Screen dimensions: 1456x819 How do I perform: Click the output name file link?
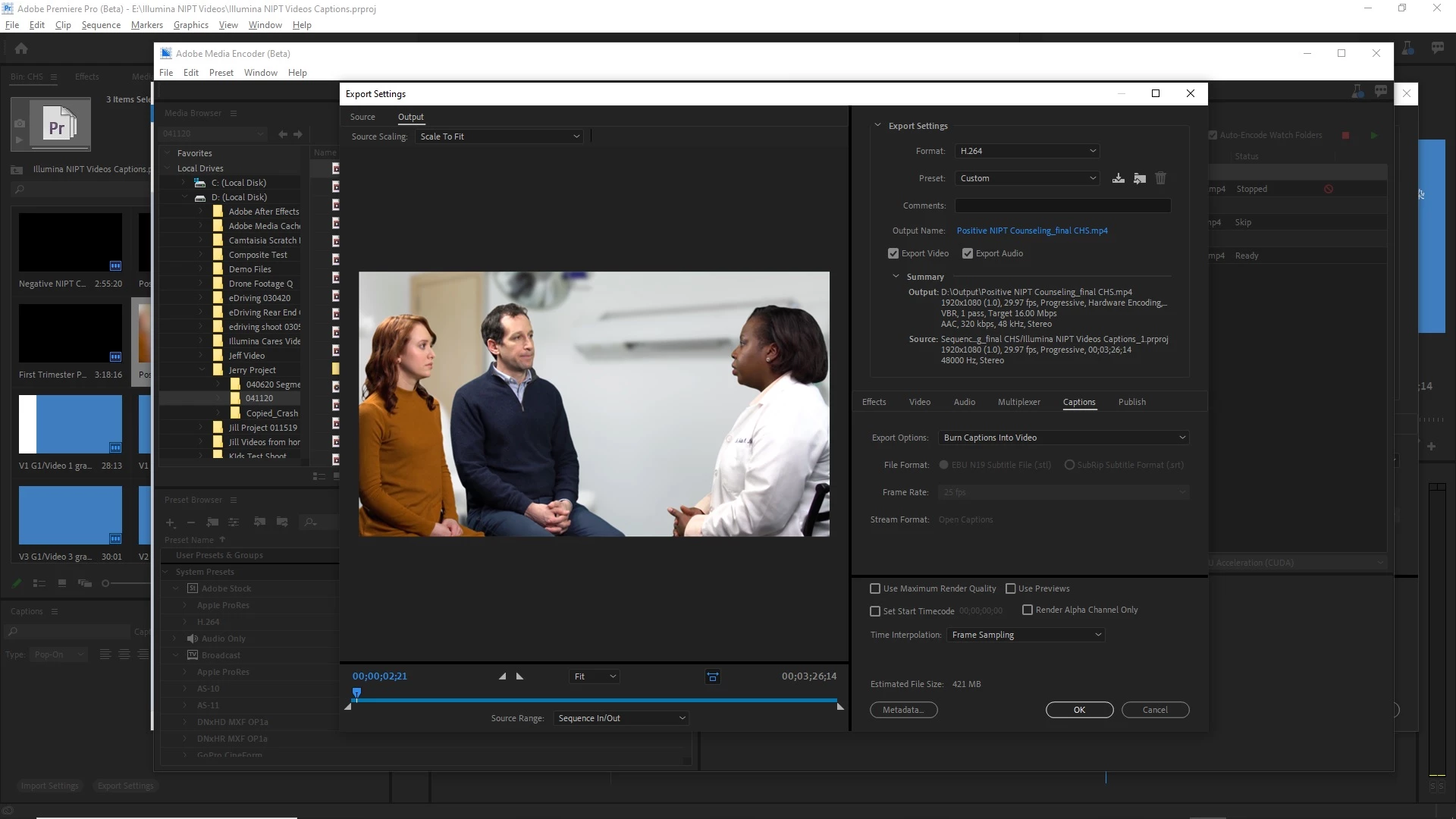[x=1031, y=231]
